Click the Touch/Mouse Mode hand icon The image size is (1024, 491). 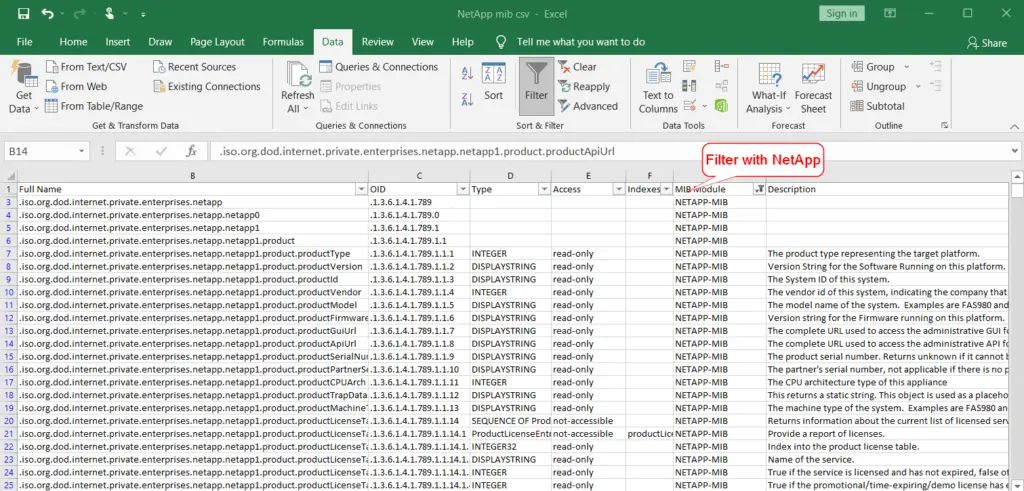click(x=111, y=14)
